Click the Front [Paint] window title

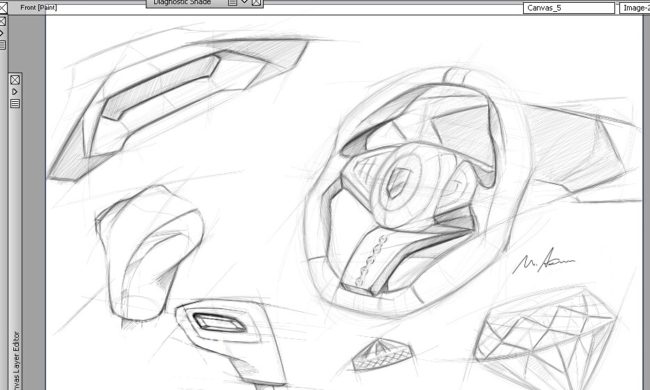tap(38, 7)
